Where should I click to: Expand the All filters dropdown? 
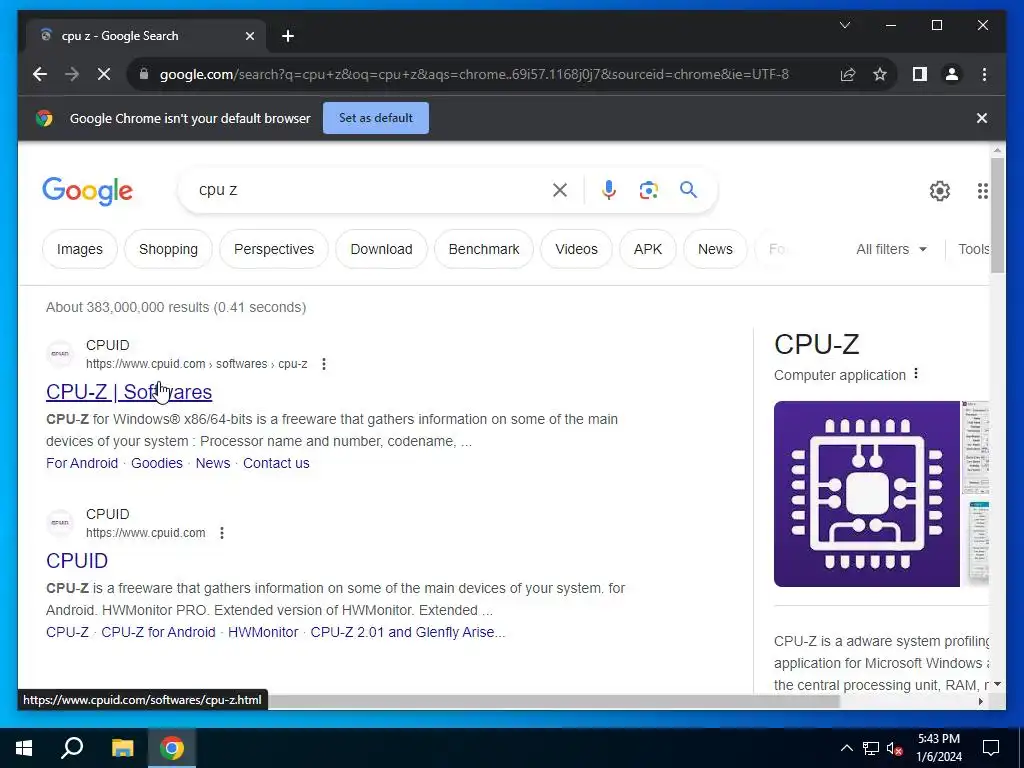point(891,249)
